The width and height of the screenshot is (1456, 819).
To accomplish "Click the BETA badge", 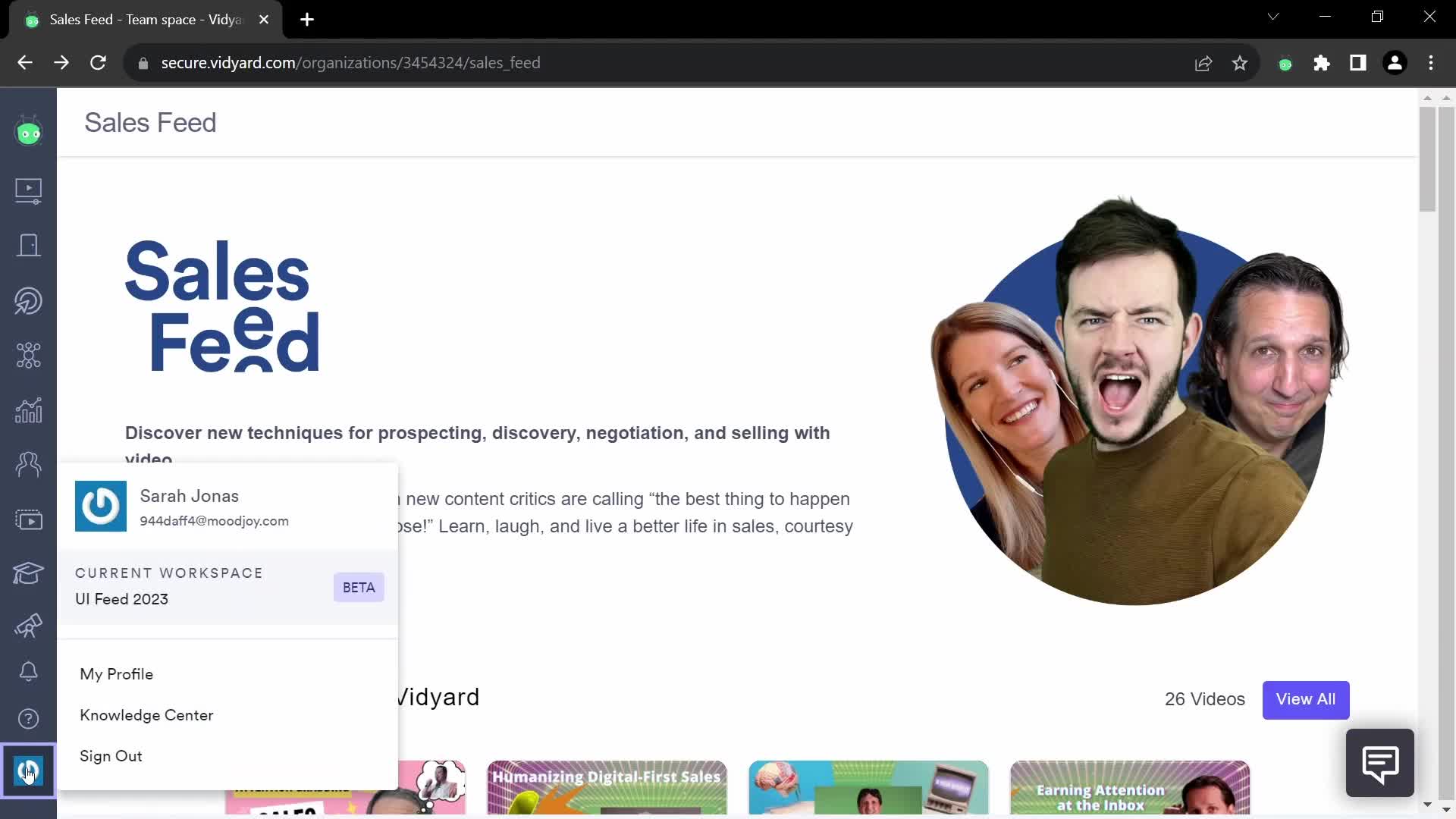I will [x=359, y=588].
